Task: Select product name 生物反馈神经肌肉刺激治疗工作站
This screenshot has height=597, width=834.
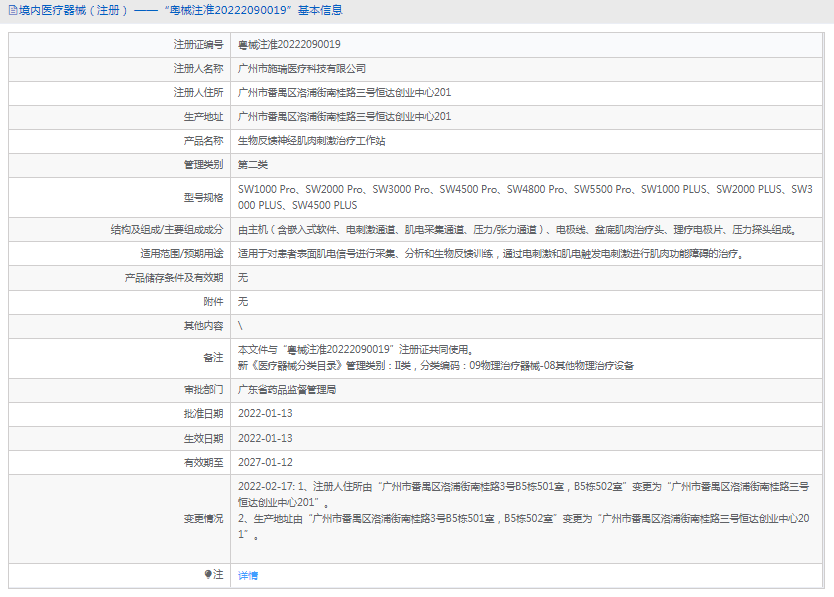Action: tap(312, 141)
